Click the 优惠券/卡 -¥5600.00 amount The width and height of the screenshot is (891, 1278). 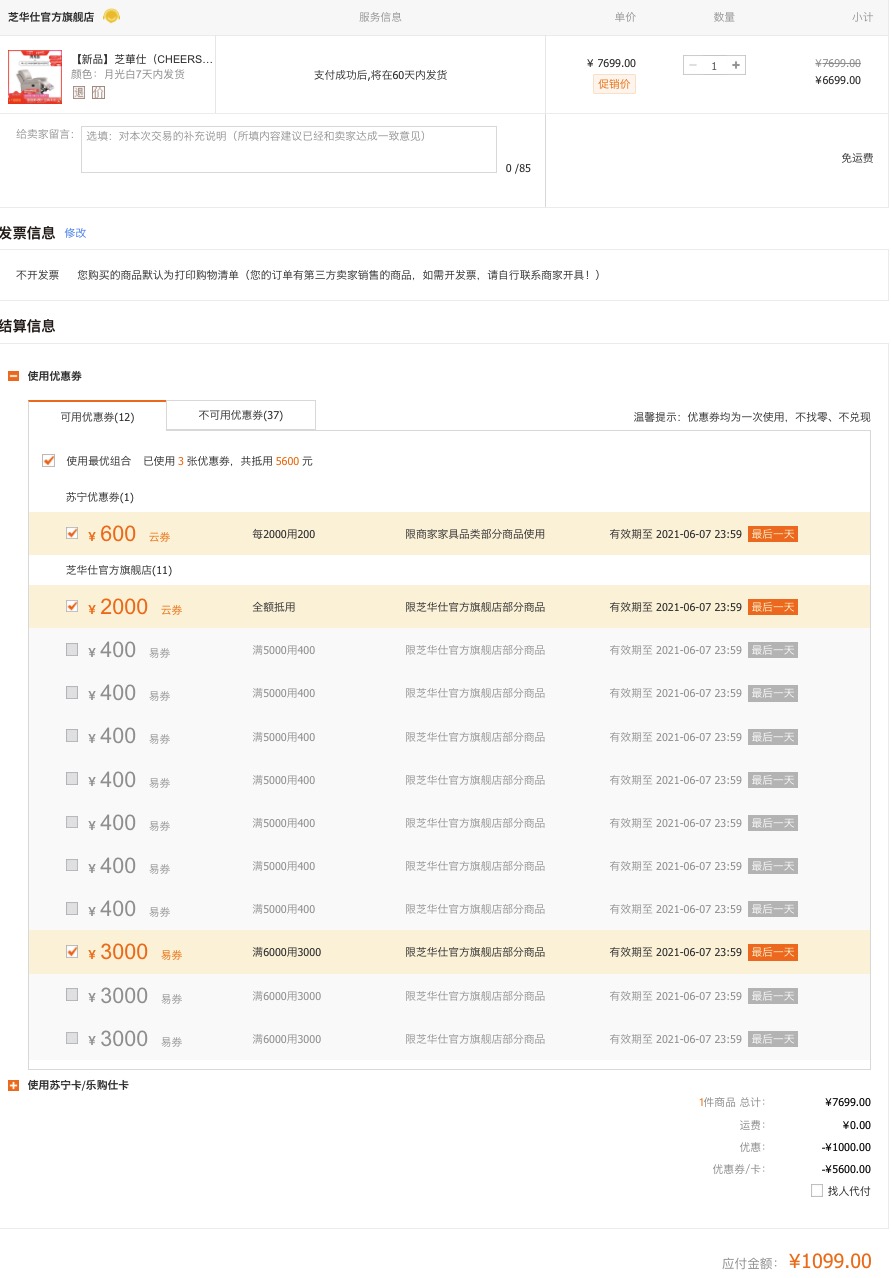[x=846, y=1169]
